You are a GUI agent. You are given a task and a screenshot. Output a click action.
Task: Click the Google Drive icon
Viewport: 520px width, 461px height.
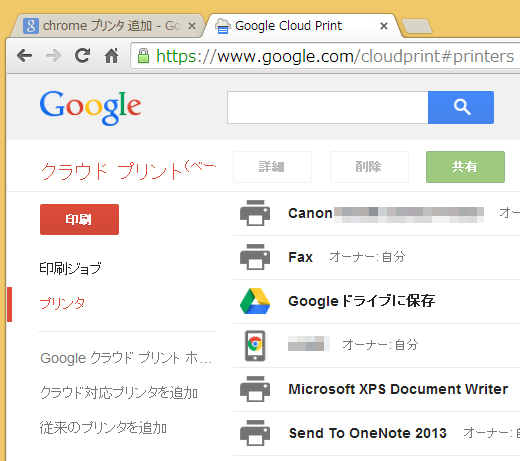(x=255, y=301)
